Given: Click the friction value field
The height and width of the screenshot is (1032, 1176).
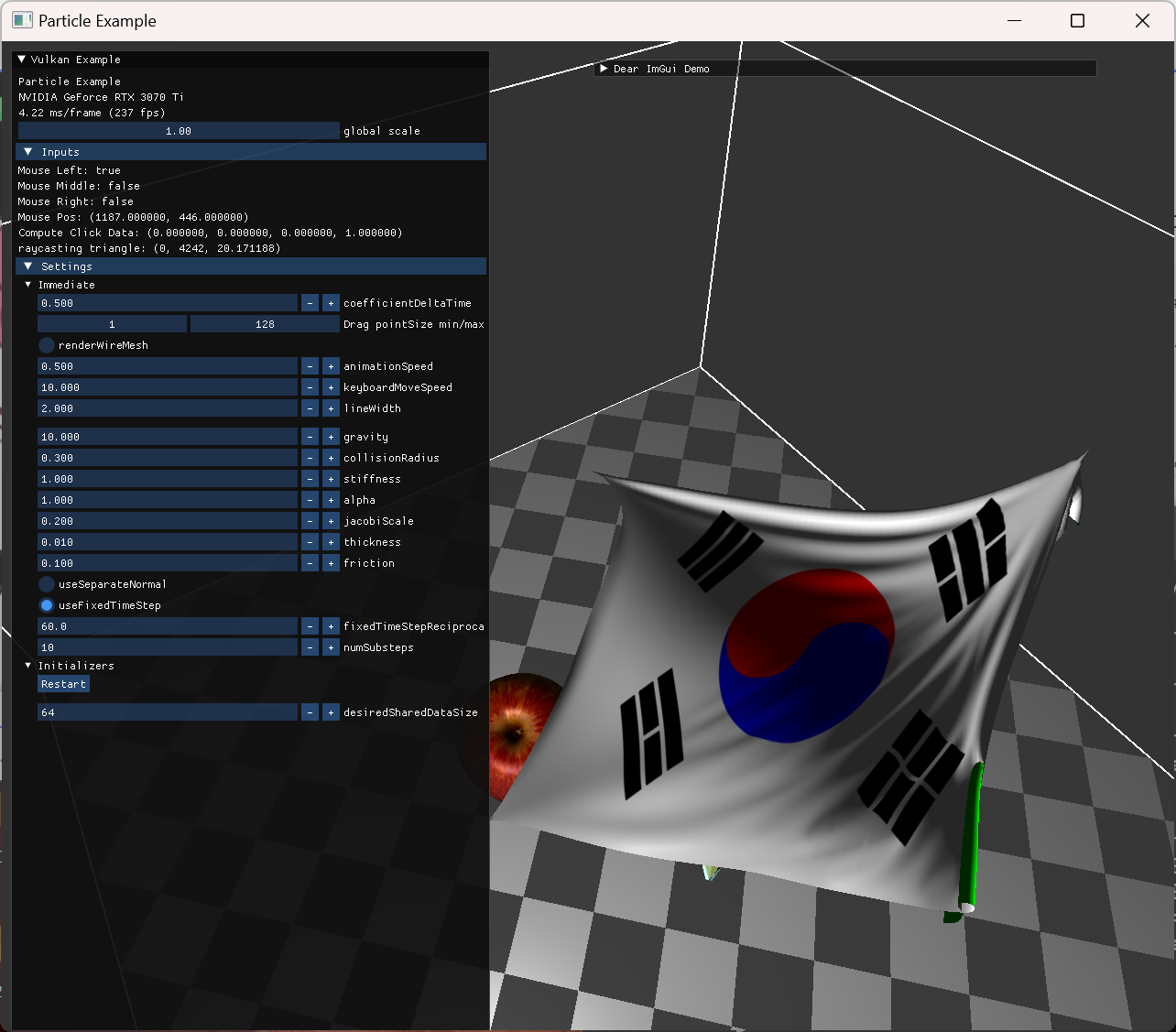Looking at the screenshot, I should coord(168,563).
